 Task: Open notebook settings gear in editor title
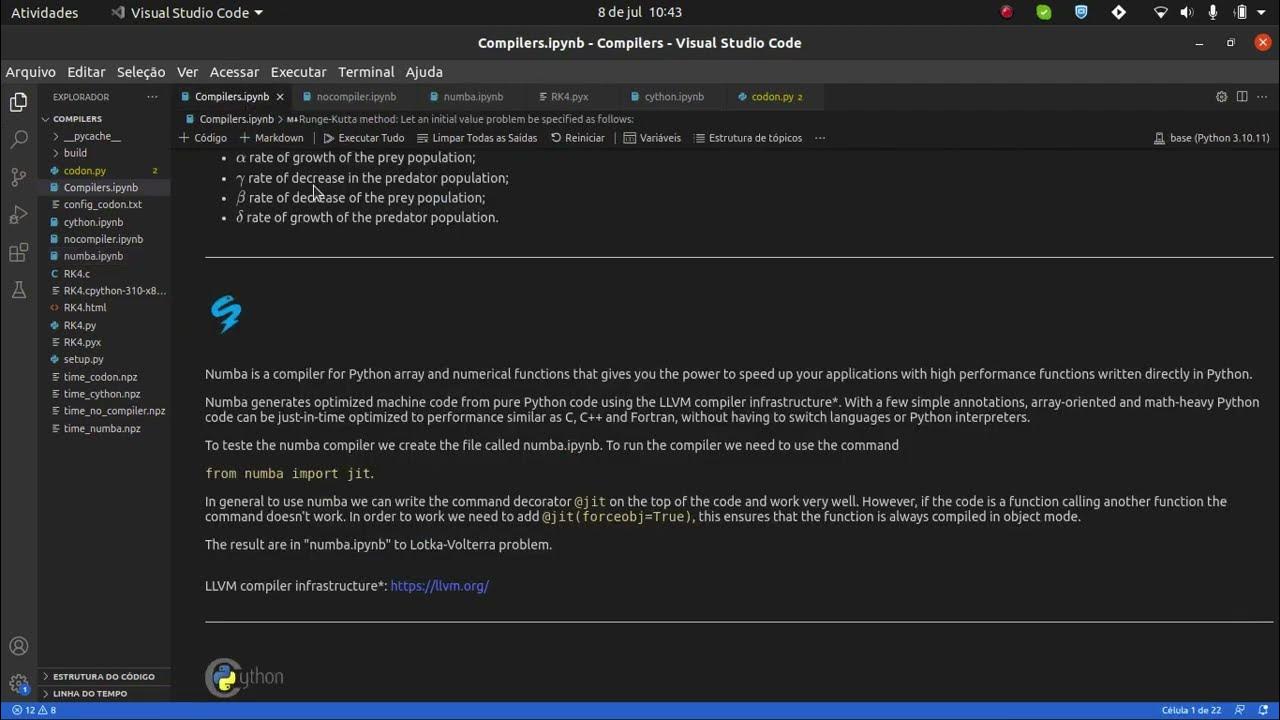coord(1221,97)
